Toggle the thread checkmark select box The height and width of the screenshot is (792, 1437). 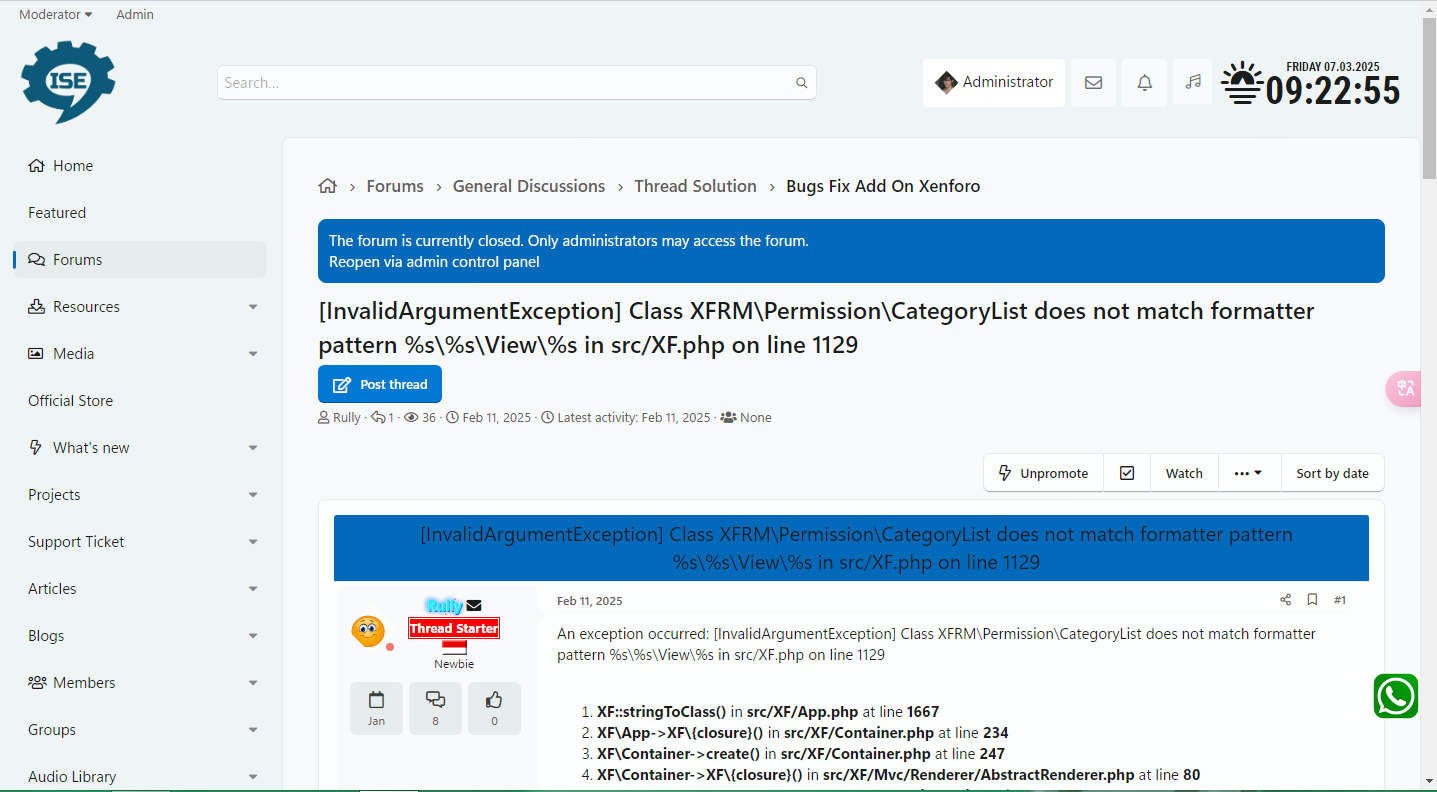point(1127,473)
